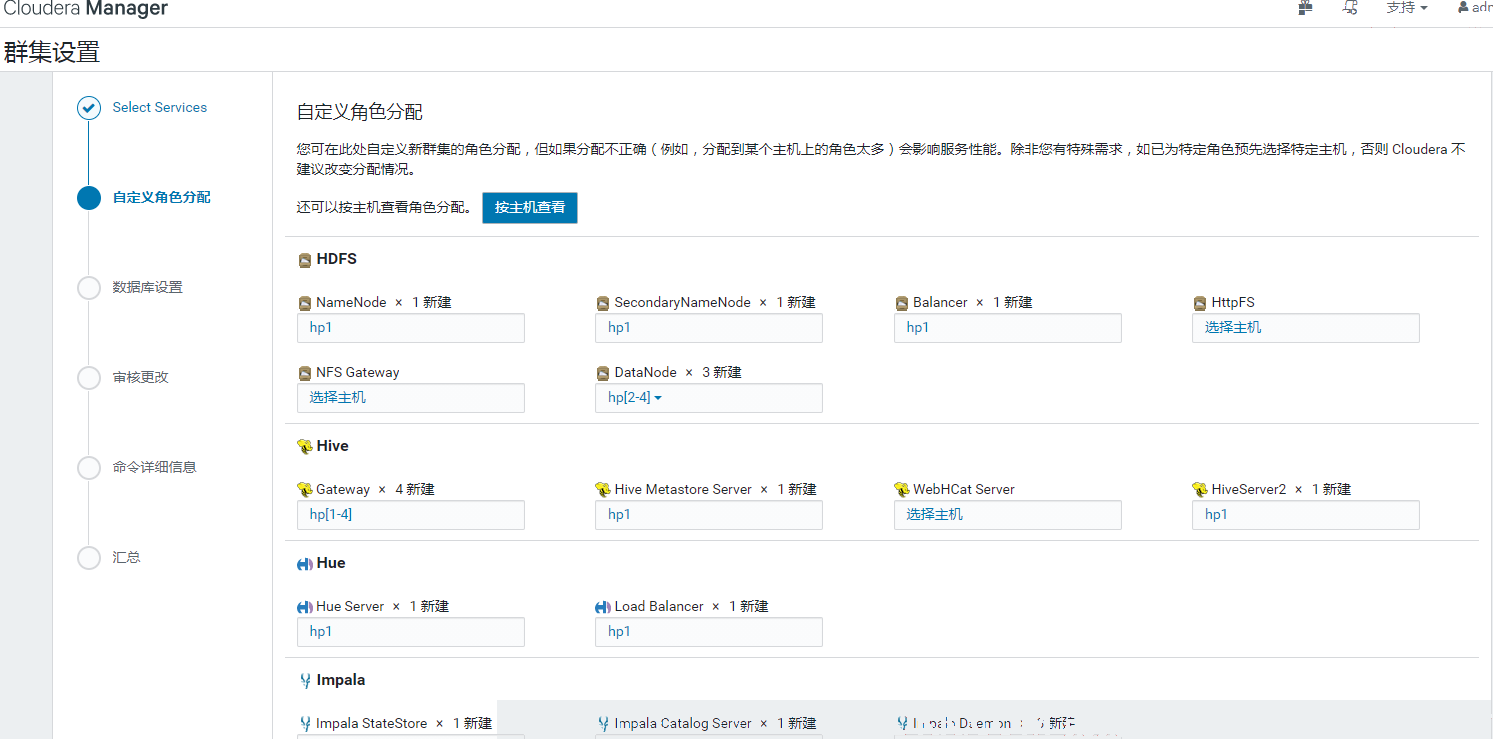This screenshot has height=739, width=1493.
Task: Open the 支持 support dropdown menu
Action: pos(1406,7)
